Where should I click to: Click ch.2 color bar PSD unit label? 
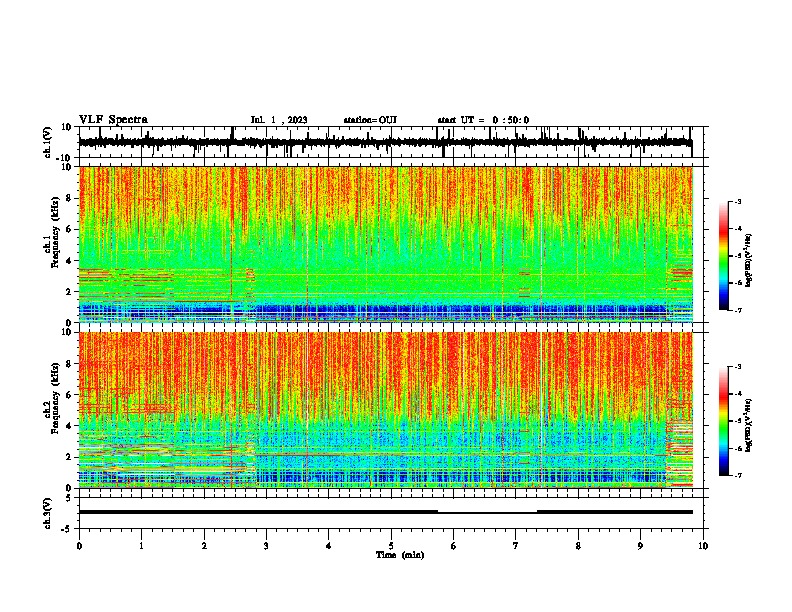[x=749, y=425]
